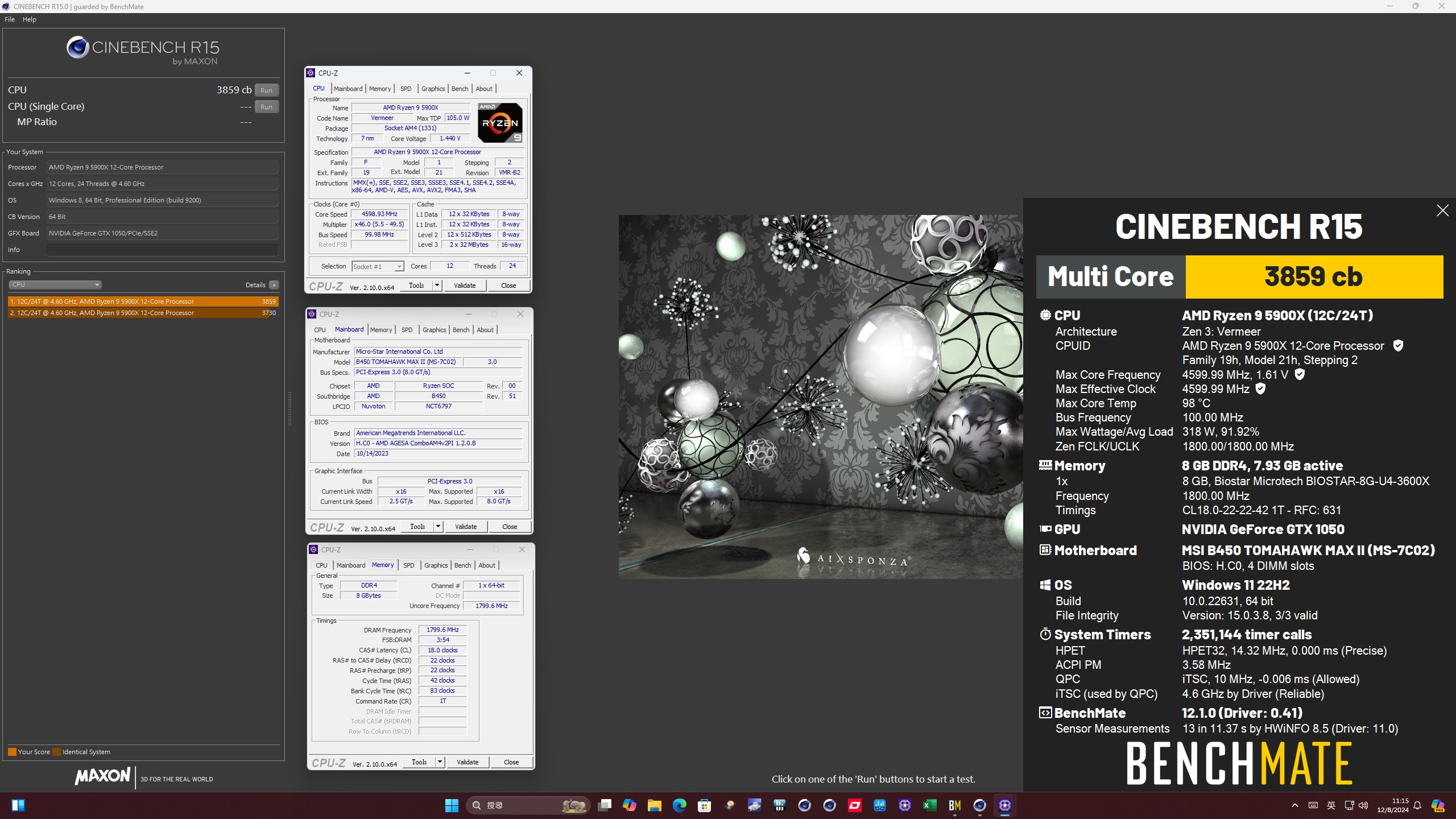Click the taskbar clock showing 11:15
Image resolution: width=1456 pixels, height=819 pixels.
tap(1392, 805)
